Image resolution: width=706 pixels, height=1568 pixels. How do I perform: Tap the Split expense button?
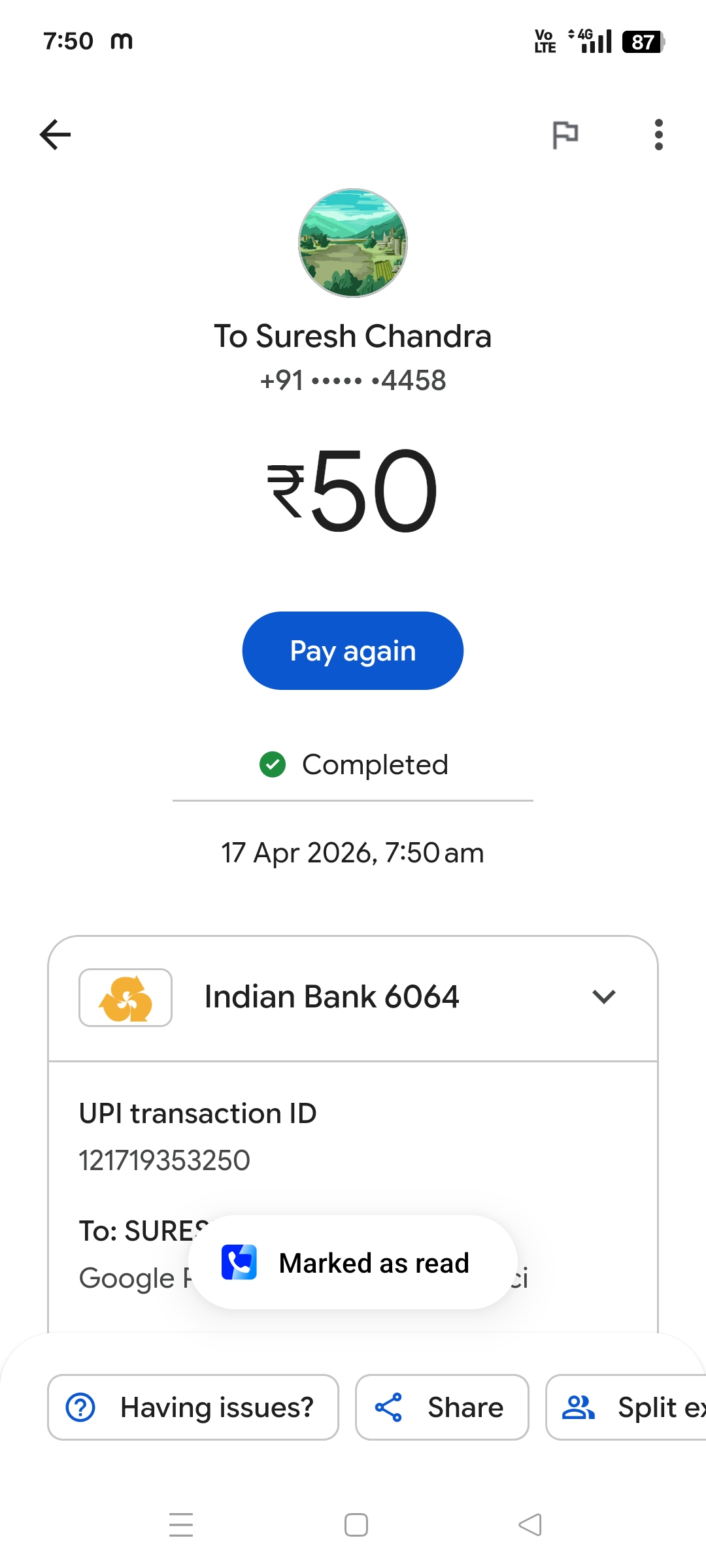(628, 1407)
